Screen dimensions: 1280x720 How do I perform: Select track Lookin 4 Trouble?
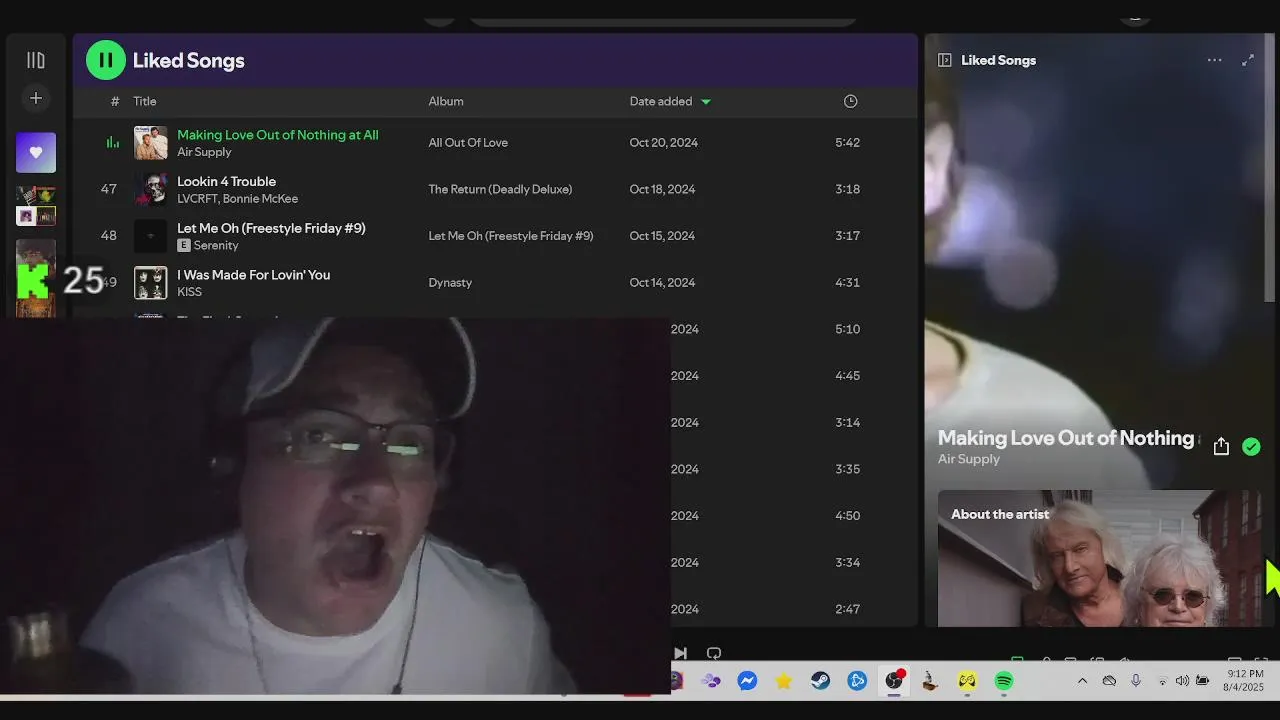coord(226,181)
